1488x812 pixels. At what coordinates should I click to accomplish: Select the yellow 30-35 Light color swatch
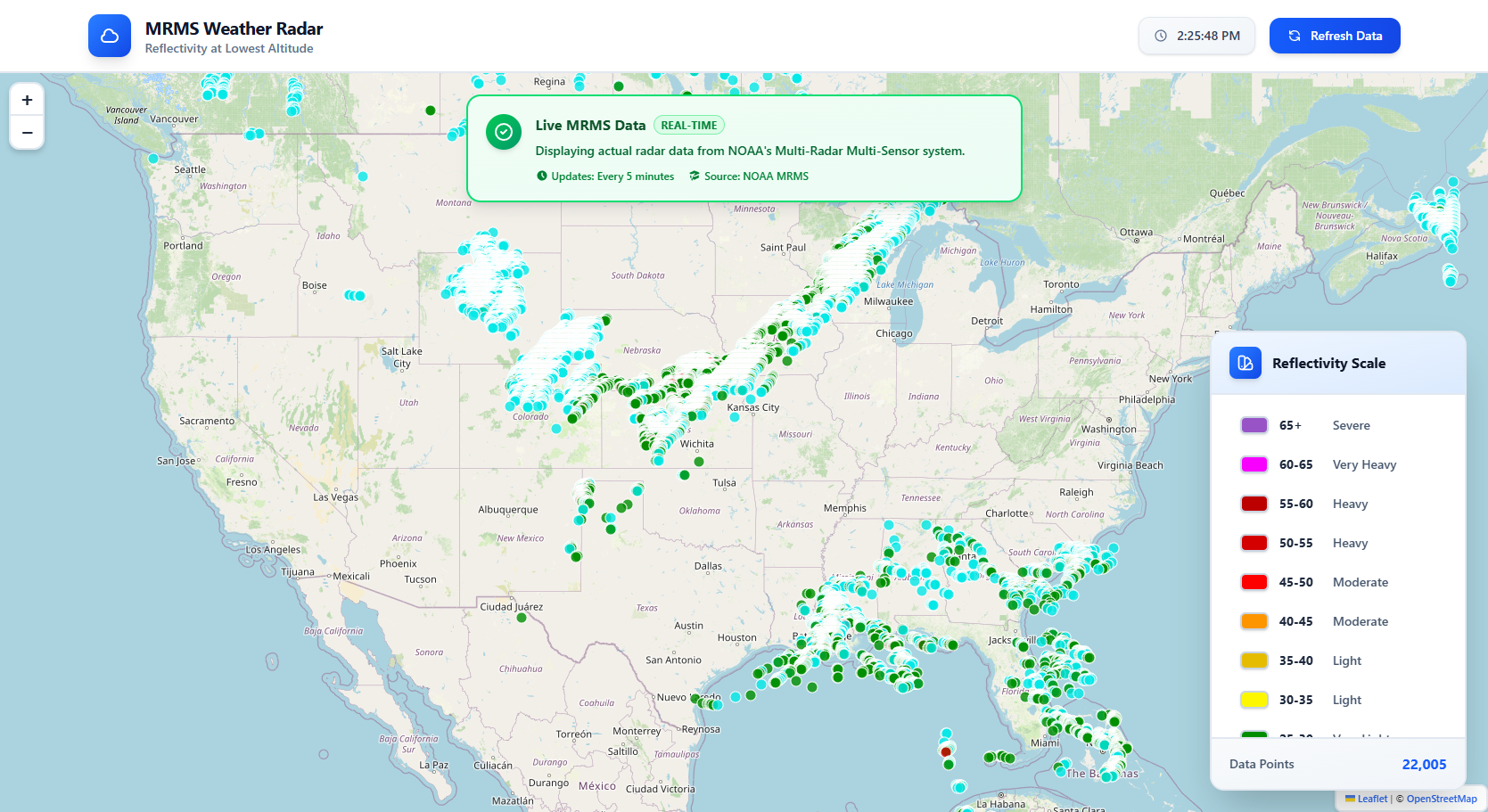click(1254, 700)
